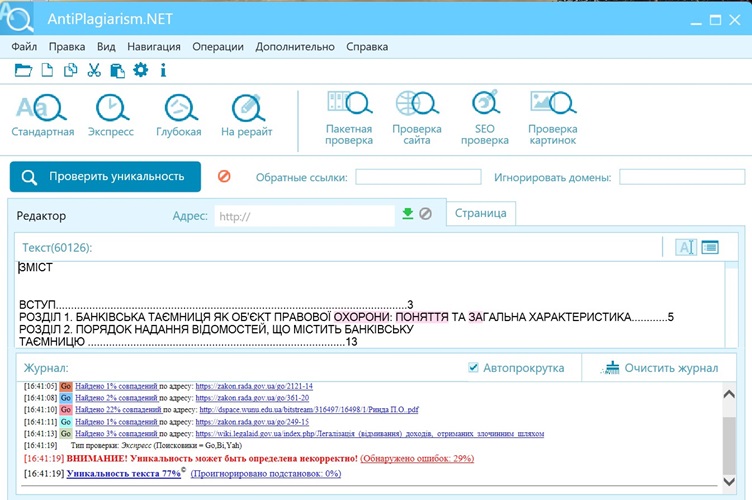Click the journal scrollbar down arrow
Viewport: 752px width, 500px height.
(x=729, y=481)
